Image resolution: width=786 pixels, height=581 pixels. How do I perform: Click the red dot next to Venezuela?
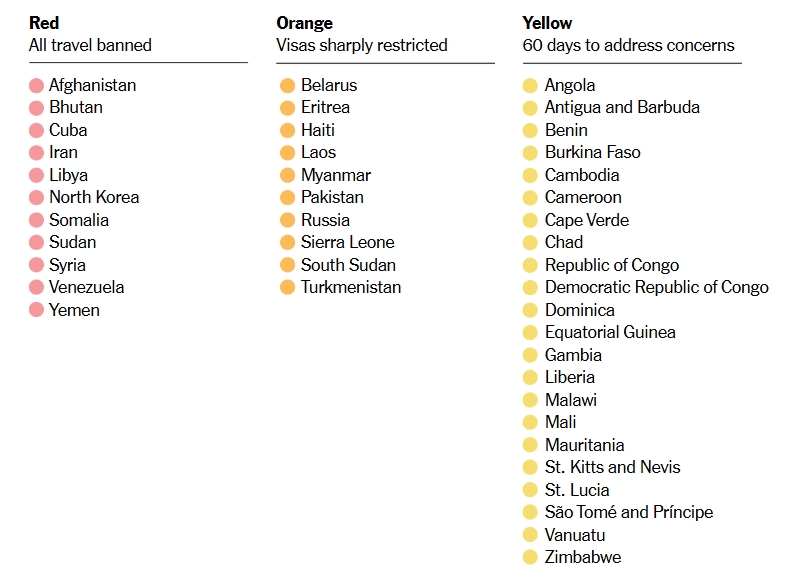click(37, 288)
